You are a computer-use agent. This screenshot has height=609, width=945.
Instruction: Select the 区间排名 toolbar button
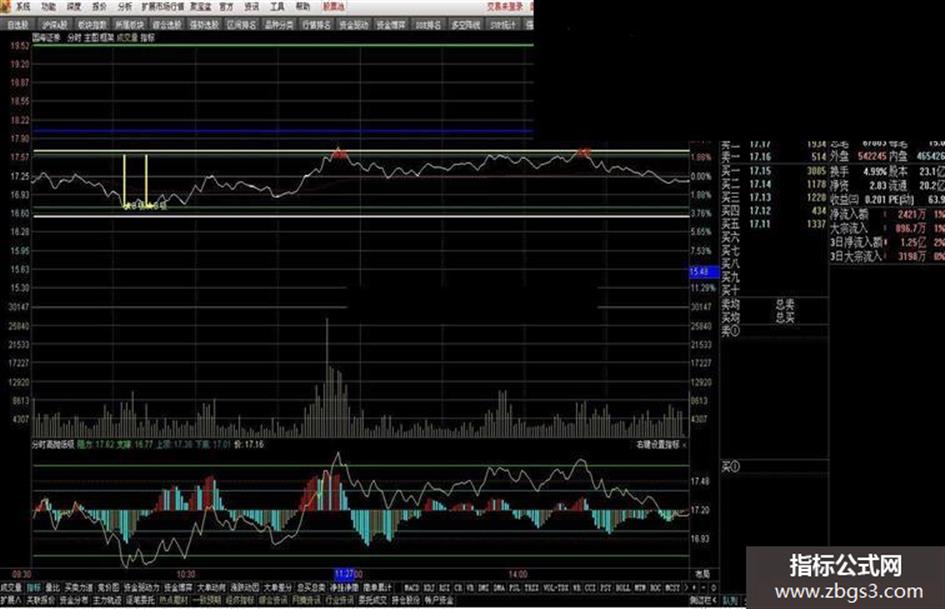[241, 25]
